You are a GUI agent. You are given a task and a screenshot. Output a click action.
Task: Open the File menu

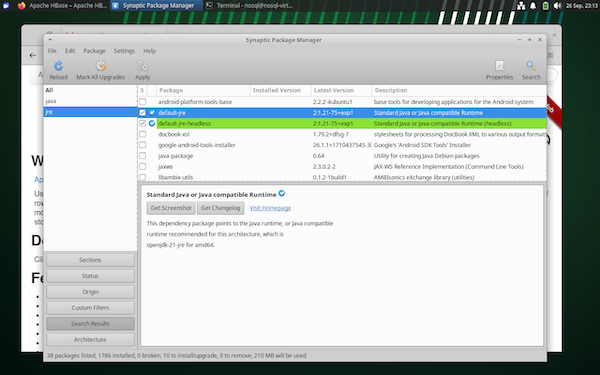[x=52, y=51]
